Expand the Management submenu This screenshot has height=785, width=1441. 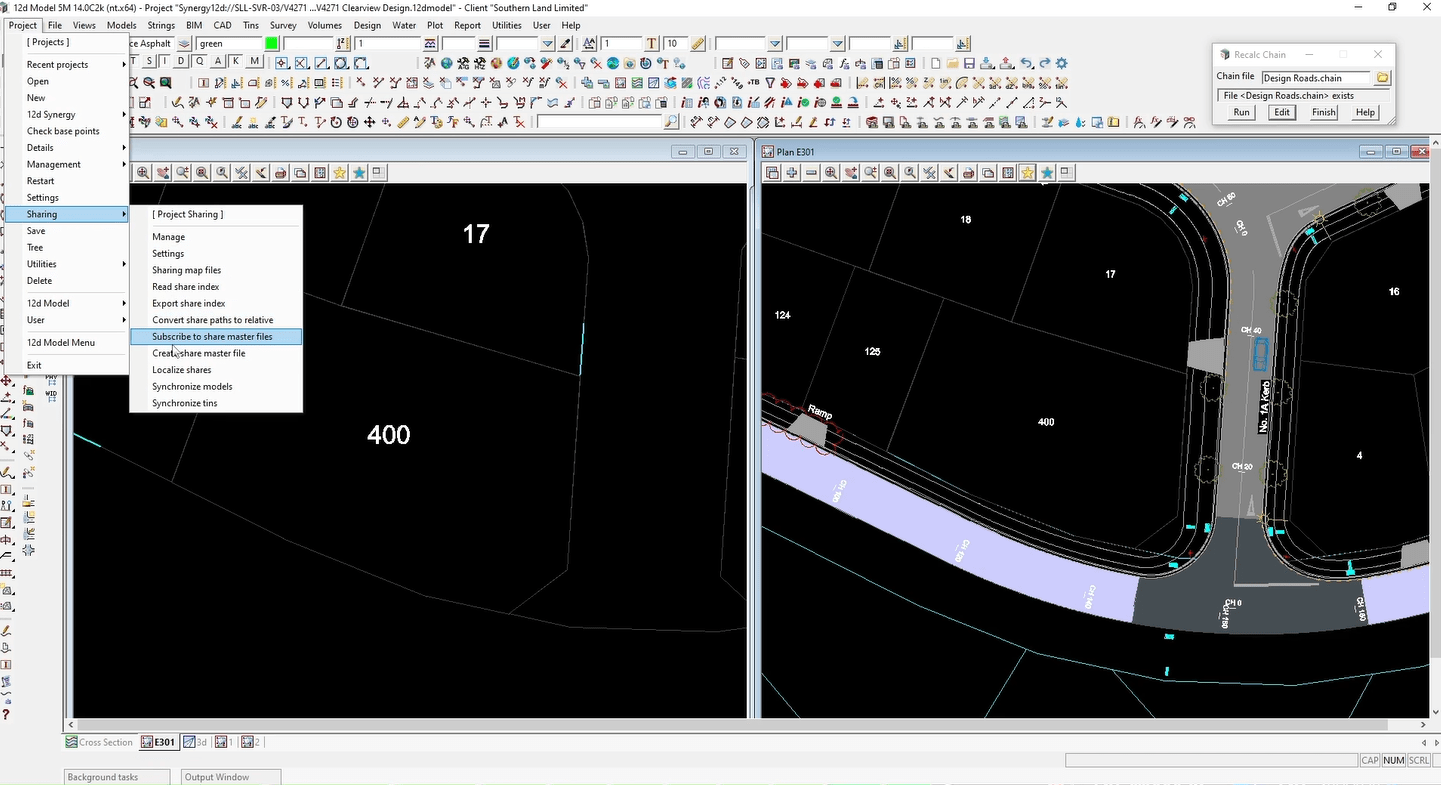67,164
